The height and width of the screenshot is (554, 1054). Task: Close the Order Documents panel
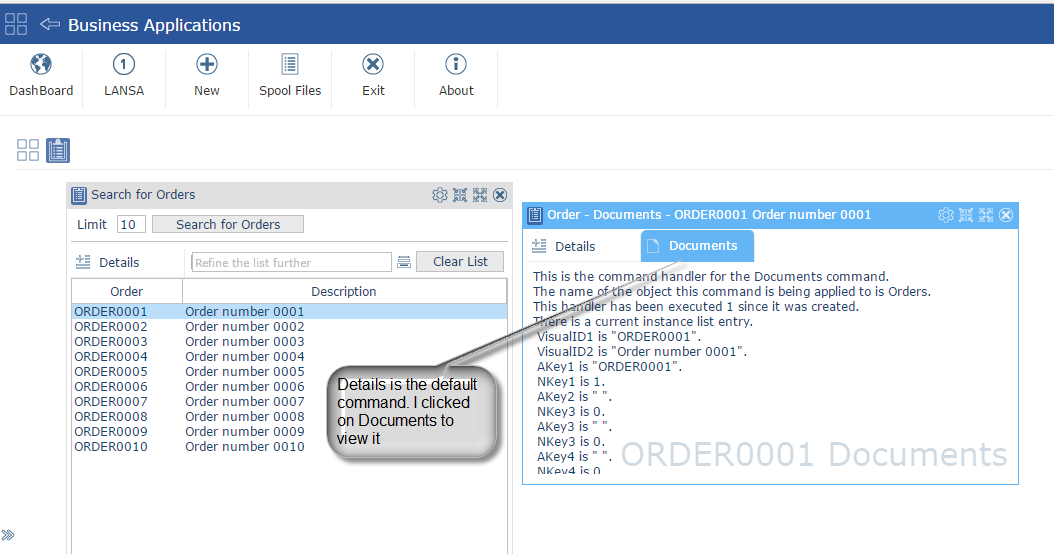1006,215
